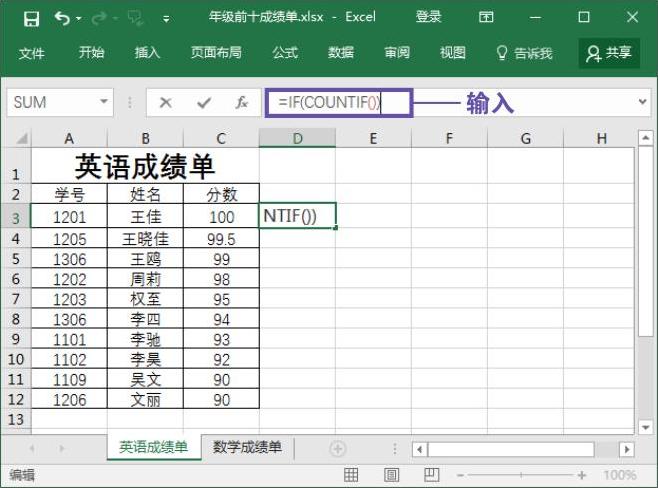658x488 pixels.
Task: Click 登录 sign-in link
Action: 428,17
